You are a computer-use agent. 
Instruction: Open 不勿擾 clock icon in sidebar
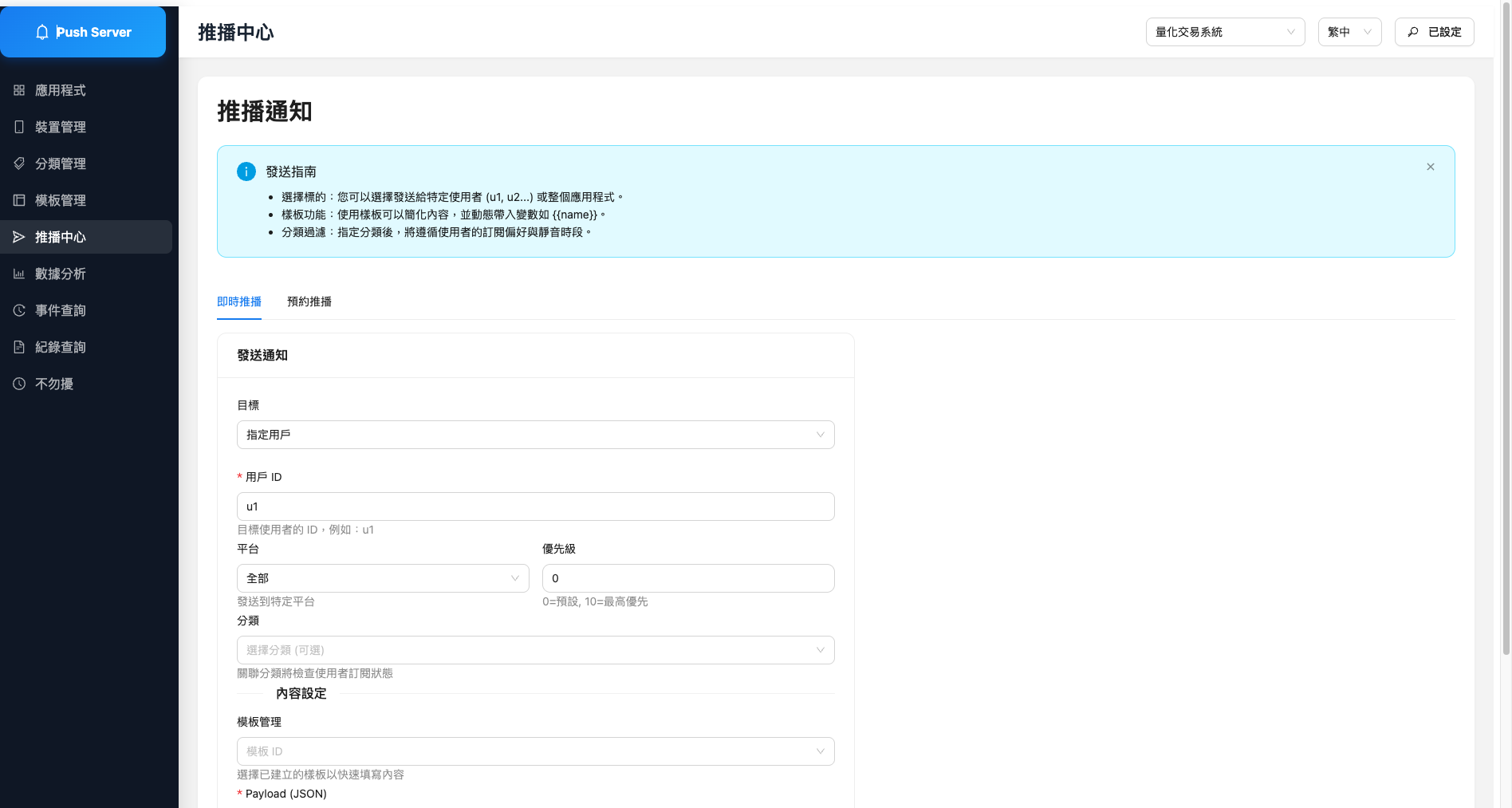coord(19,384)
